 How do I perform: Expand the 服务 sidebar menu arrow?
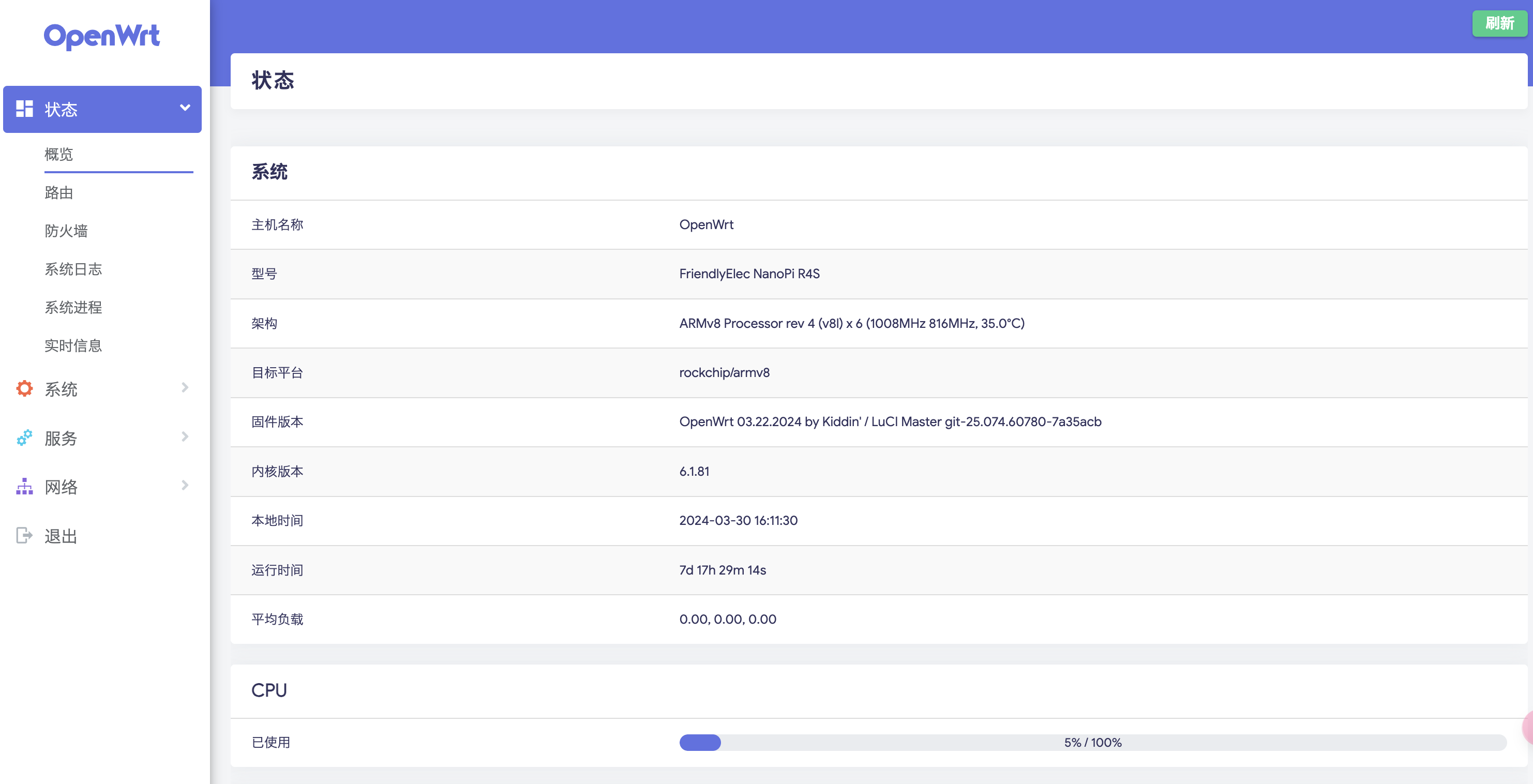pos(185,436)
